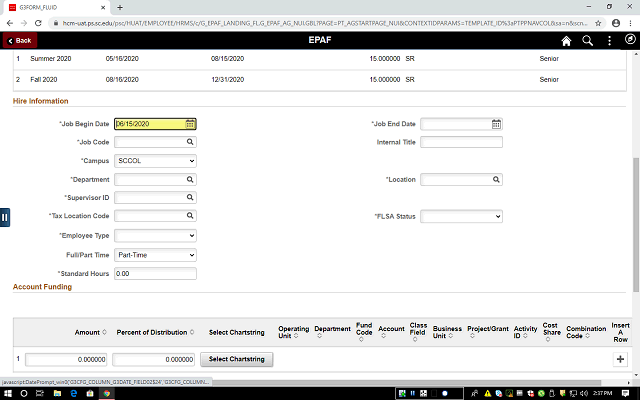640x400 pixels.
Task: Click the pause tab on left edge
Action: pyautogui.click(x=4, y=218)
